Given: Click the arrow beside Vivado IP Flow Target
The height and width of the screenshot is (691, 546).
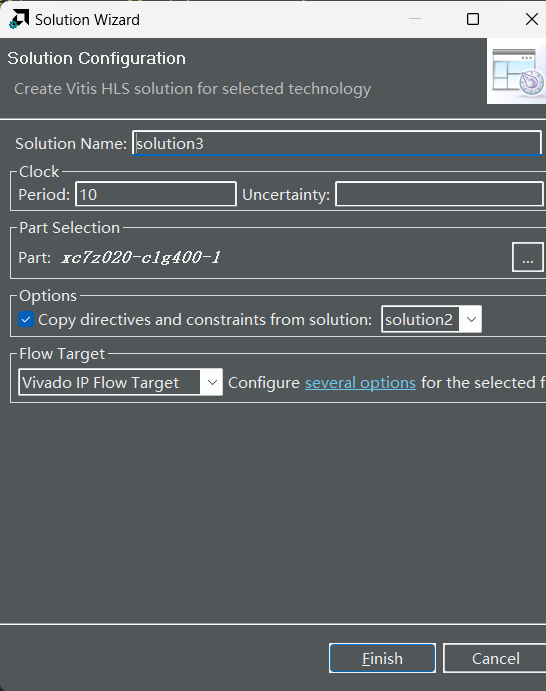Looking at the screenshot, I should 212,382.
